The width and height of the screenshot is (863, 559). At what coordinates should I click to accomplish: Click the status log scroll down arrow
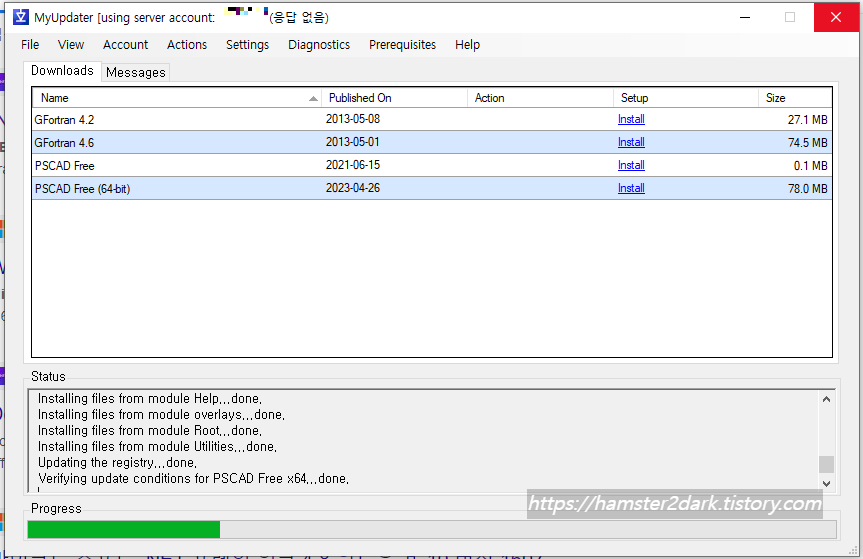coord(826,484)
